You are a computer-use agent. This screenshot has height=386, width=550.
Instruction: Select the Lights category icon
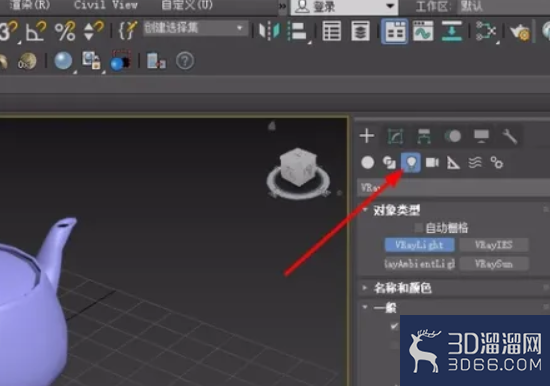[411, 162]
